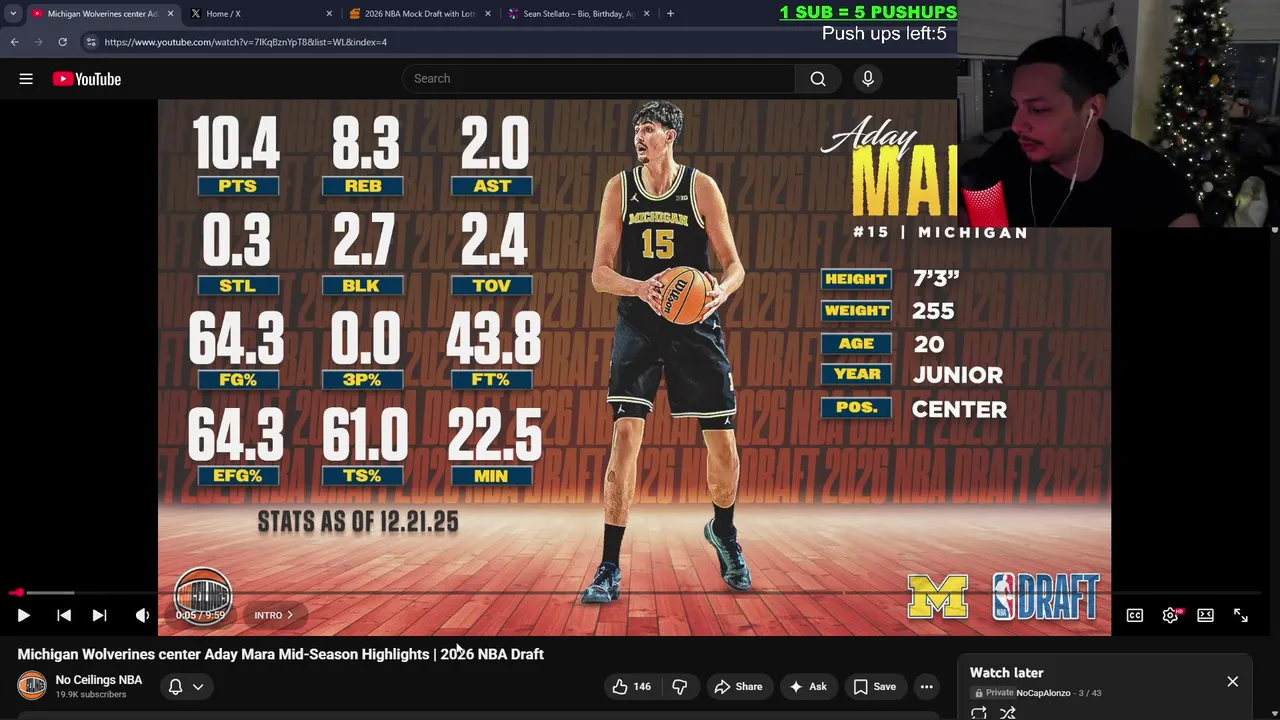Save the video to a playlist
The image size is (1280, 720).
874,686
